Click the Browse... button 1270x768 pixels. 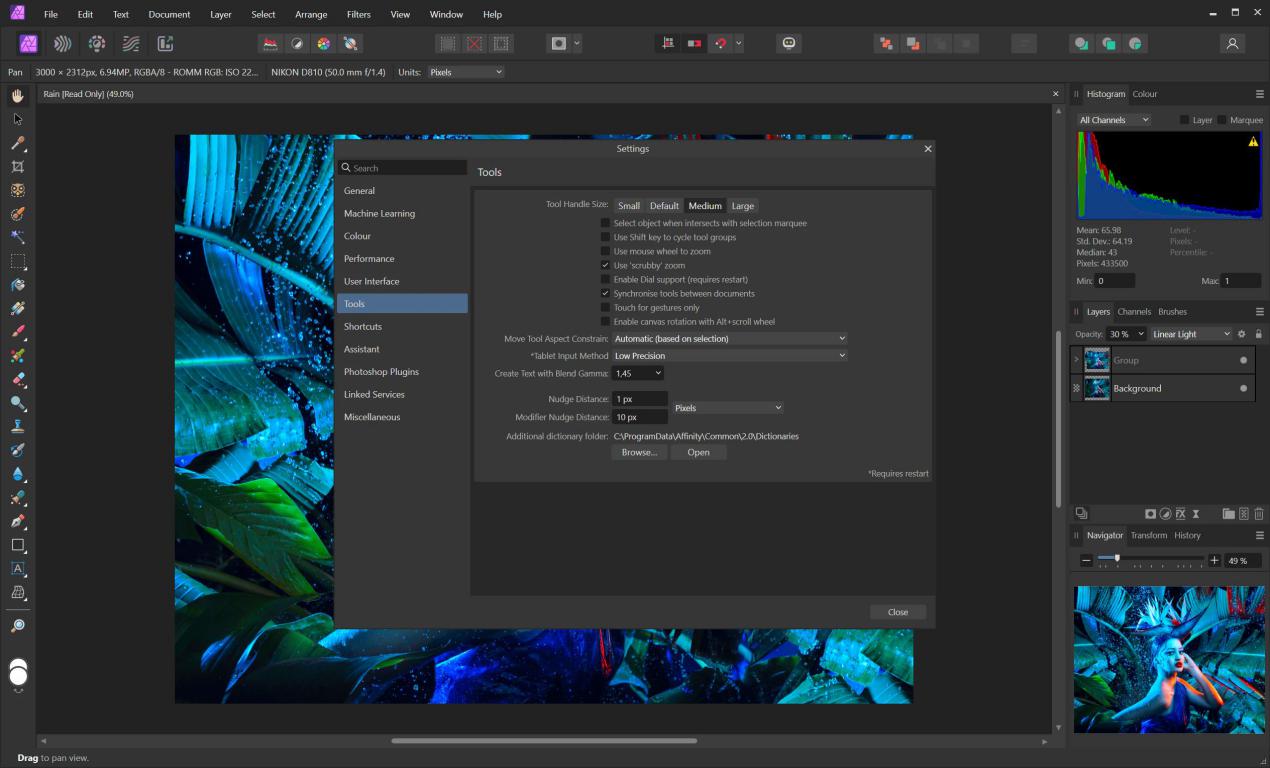tap(639, 452)
